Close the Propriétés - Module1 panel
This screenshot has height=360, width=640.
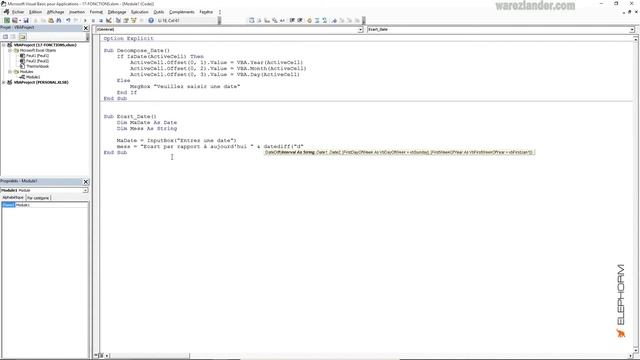coord(86,181)
